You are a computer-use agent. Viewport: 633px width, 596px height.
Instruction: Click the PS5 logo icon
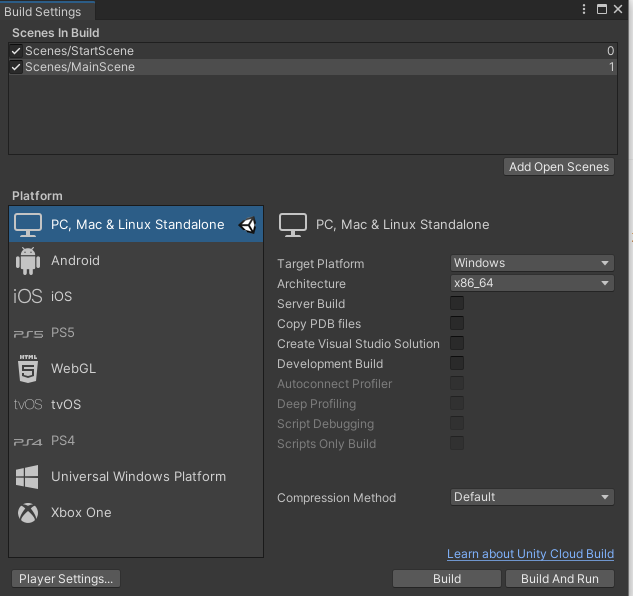tap(28, 334)
